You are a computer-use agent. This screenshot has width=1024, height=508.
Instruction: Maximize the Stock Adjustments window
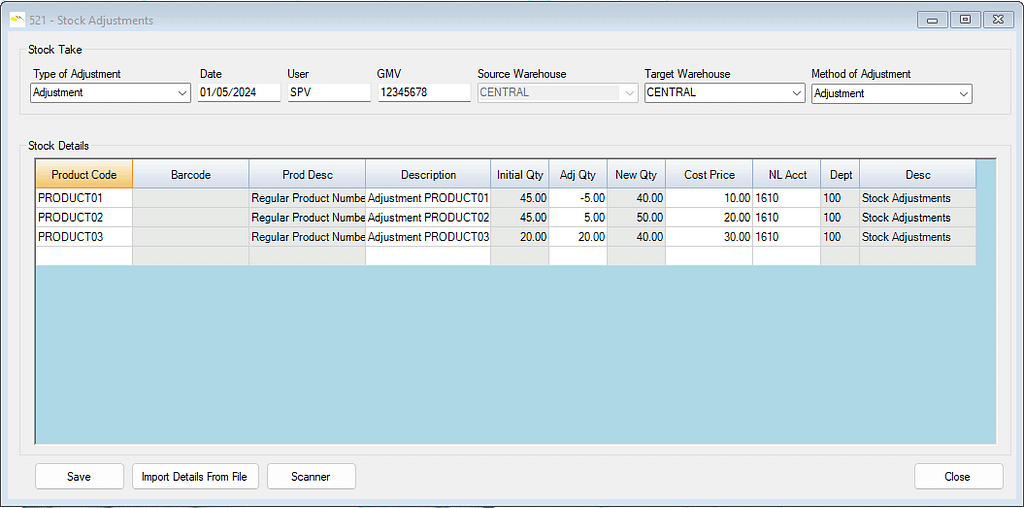pyautogui.click(x=965, y=20)
